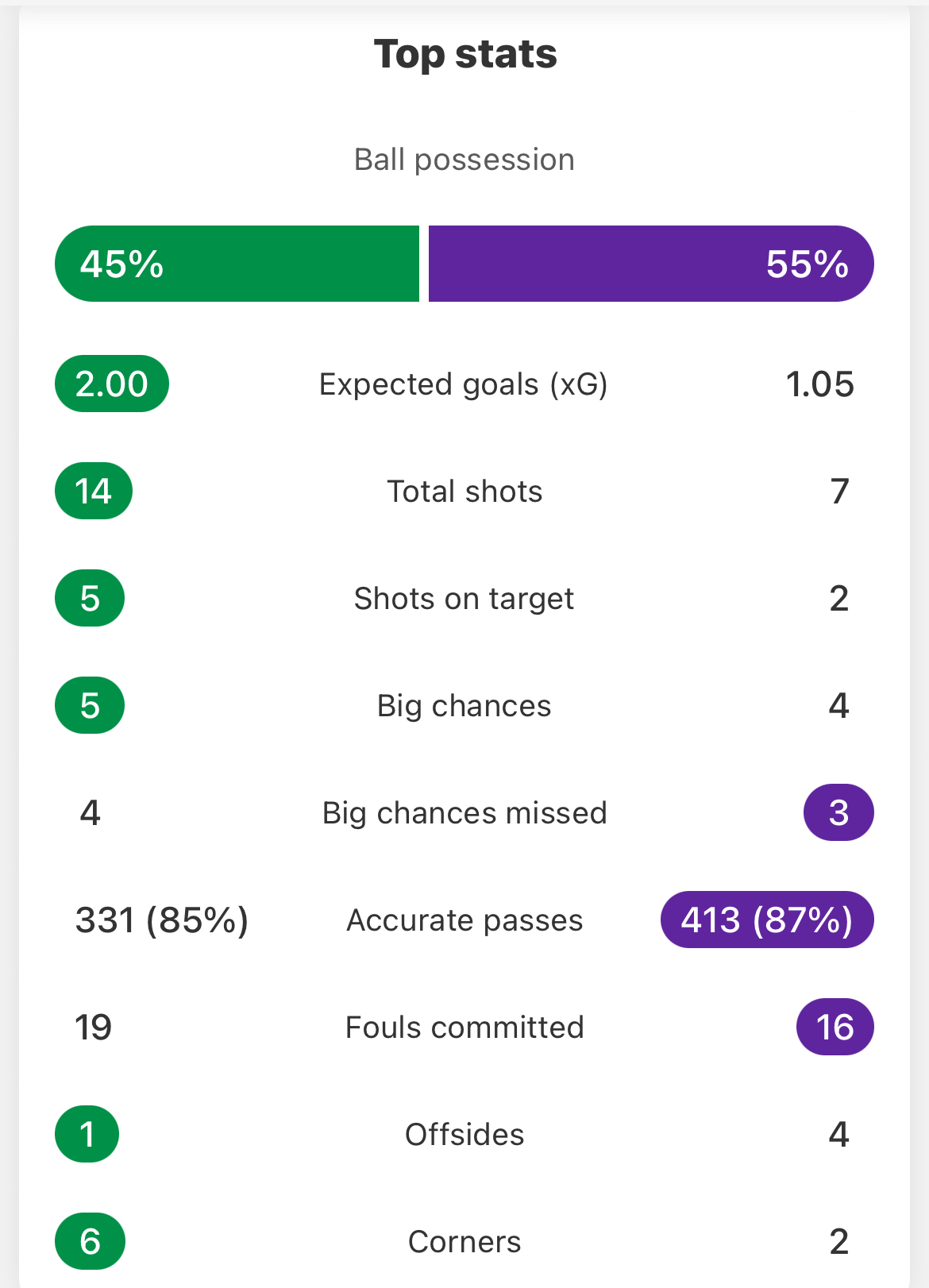Viewport: 929px width, 1288px height.
Task: Click the purple 55% possession bar
Action: [651, 264]
